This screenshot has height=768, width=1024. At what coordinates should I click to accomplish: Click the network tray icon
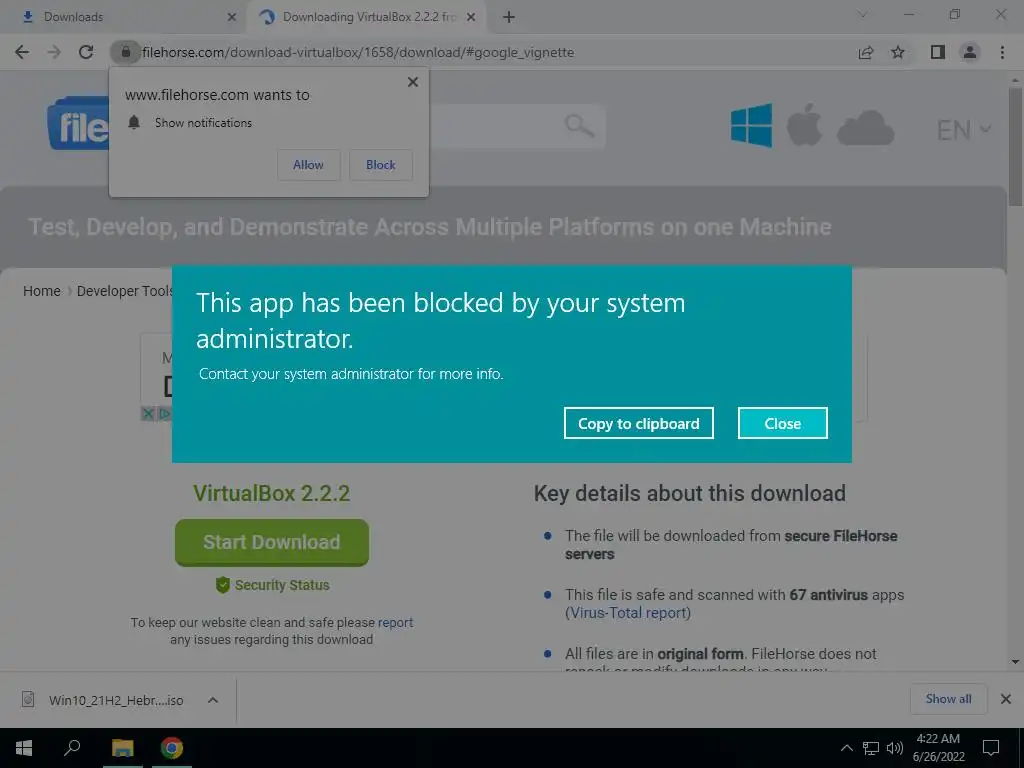click(x=871, y=748)
